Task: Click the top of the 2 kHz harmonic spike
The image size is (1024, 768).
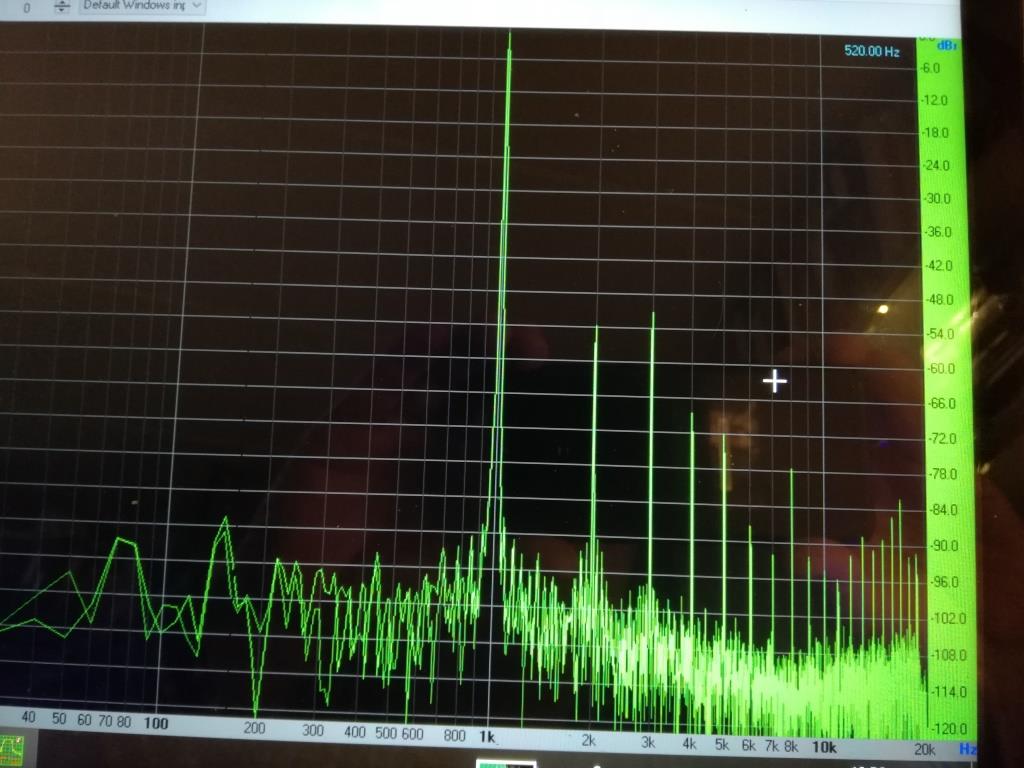Action: pyautogui.click(x=596, y=328)
